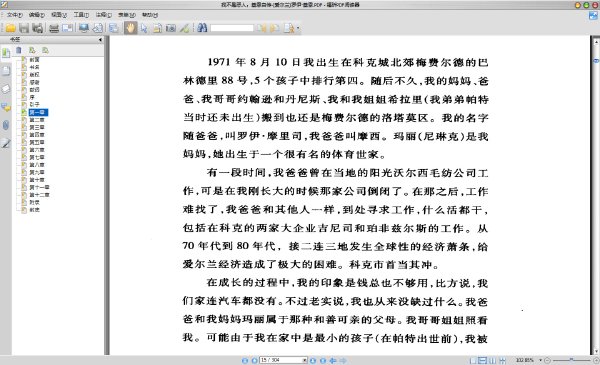Switch to single page layout
600x365 pixels.
tap(473, 360)
